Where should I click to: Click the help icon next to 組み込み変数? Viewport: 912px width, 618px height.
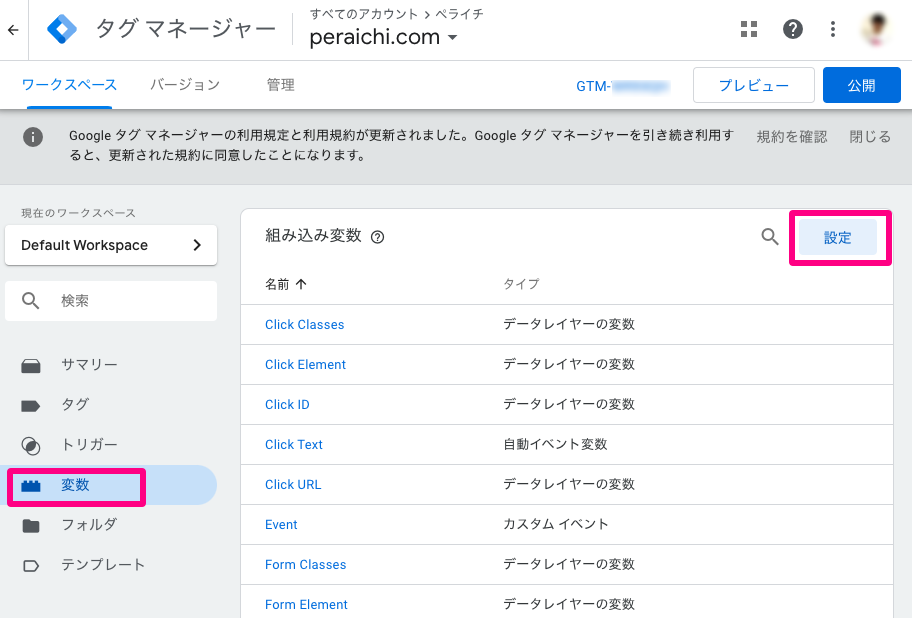click(x=377, y=237)
